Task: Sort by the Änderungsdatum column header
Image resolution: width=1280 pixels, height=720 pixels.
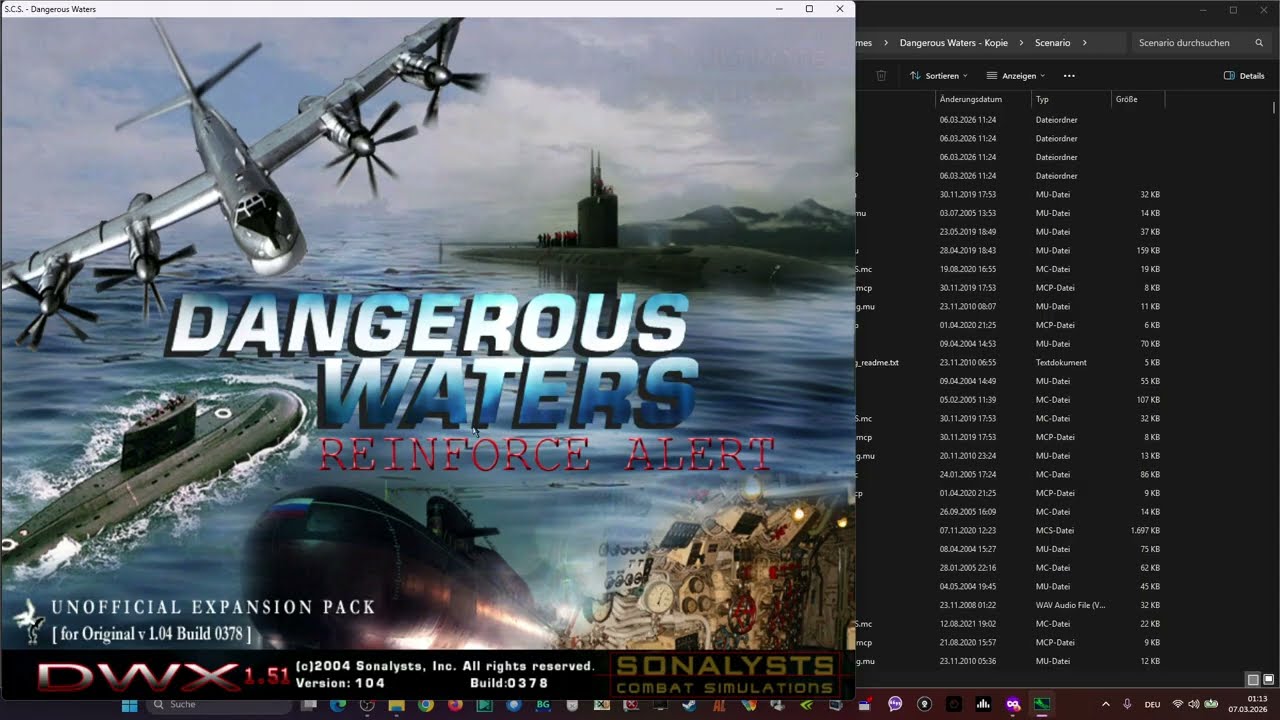Action: coord(983,99)
